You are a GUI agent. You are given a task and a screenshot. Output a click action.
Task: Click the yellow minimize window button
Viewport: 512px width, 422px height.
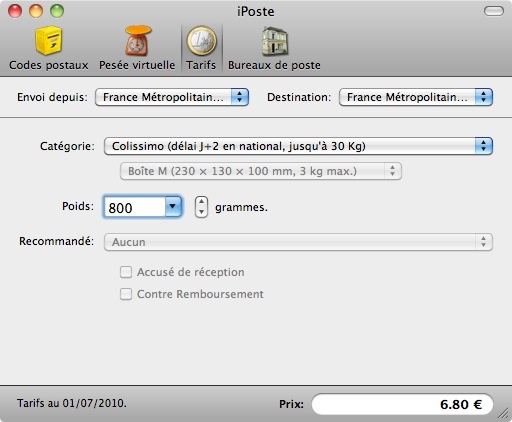36,11
